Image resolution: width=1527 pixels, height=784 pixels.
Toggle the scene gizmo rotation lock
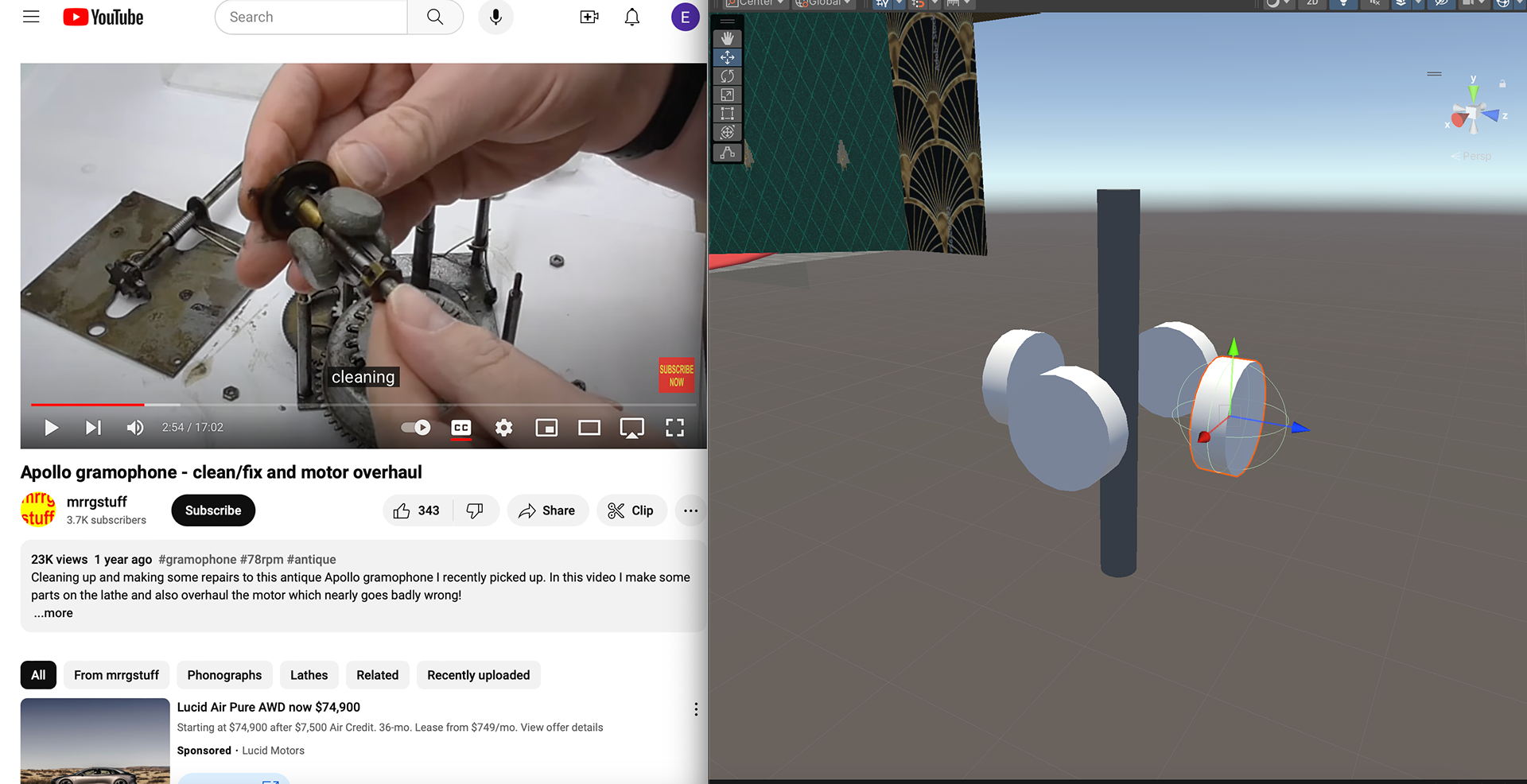coord(1502,83)
